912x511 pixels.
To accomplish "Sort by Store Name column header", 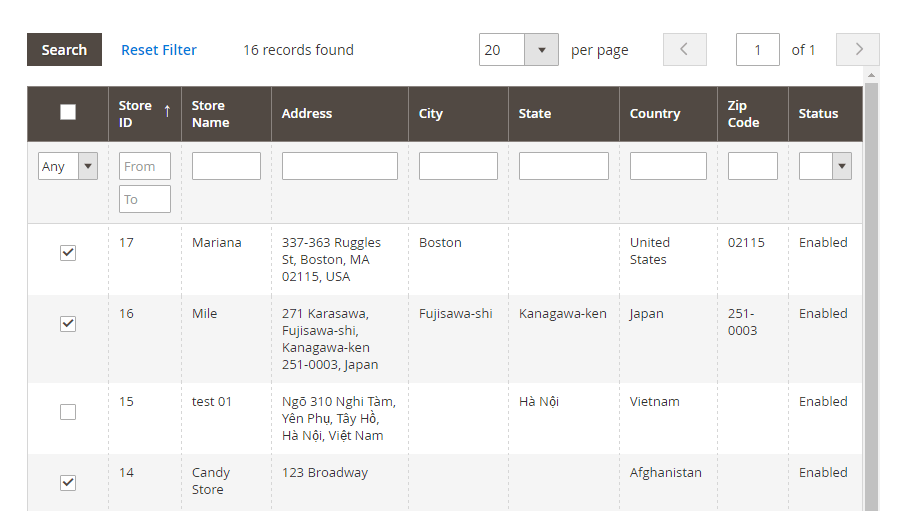I will point(210,114).
